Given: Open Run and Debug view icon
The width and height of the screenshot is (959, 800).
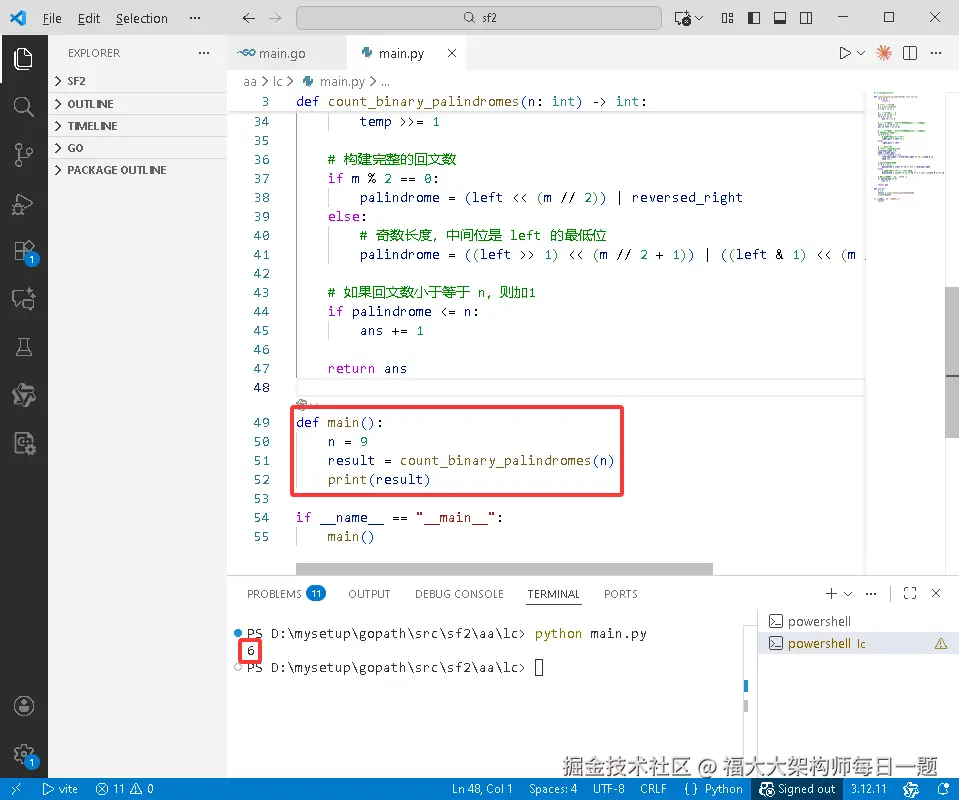Looking at the screenshot, I should click(23, 204).
